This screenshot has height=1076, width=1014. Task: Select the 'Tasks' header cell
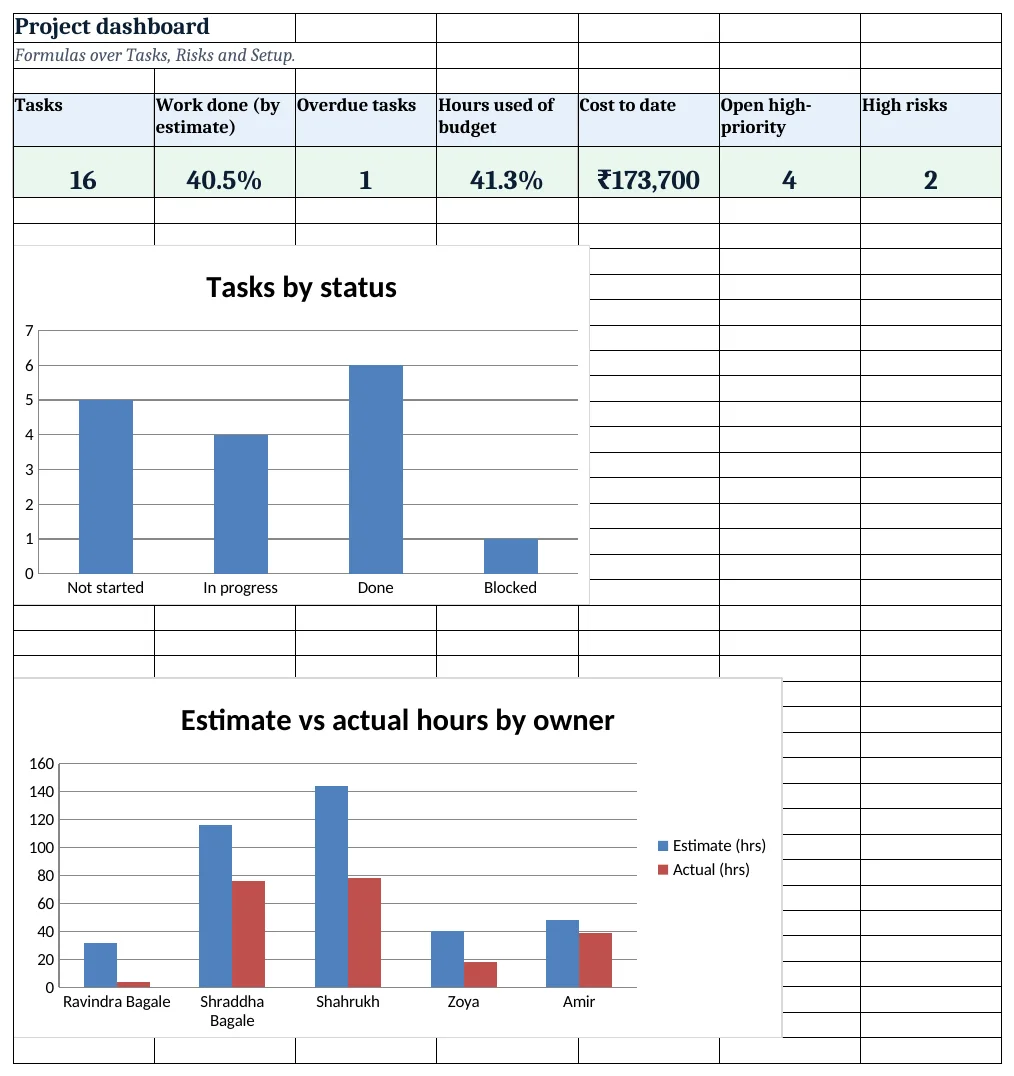point(84,119)
